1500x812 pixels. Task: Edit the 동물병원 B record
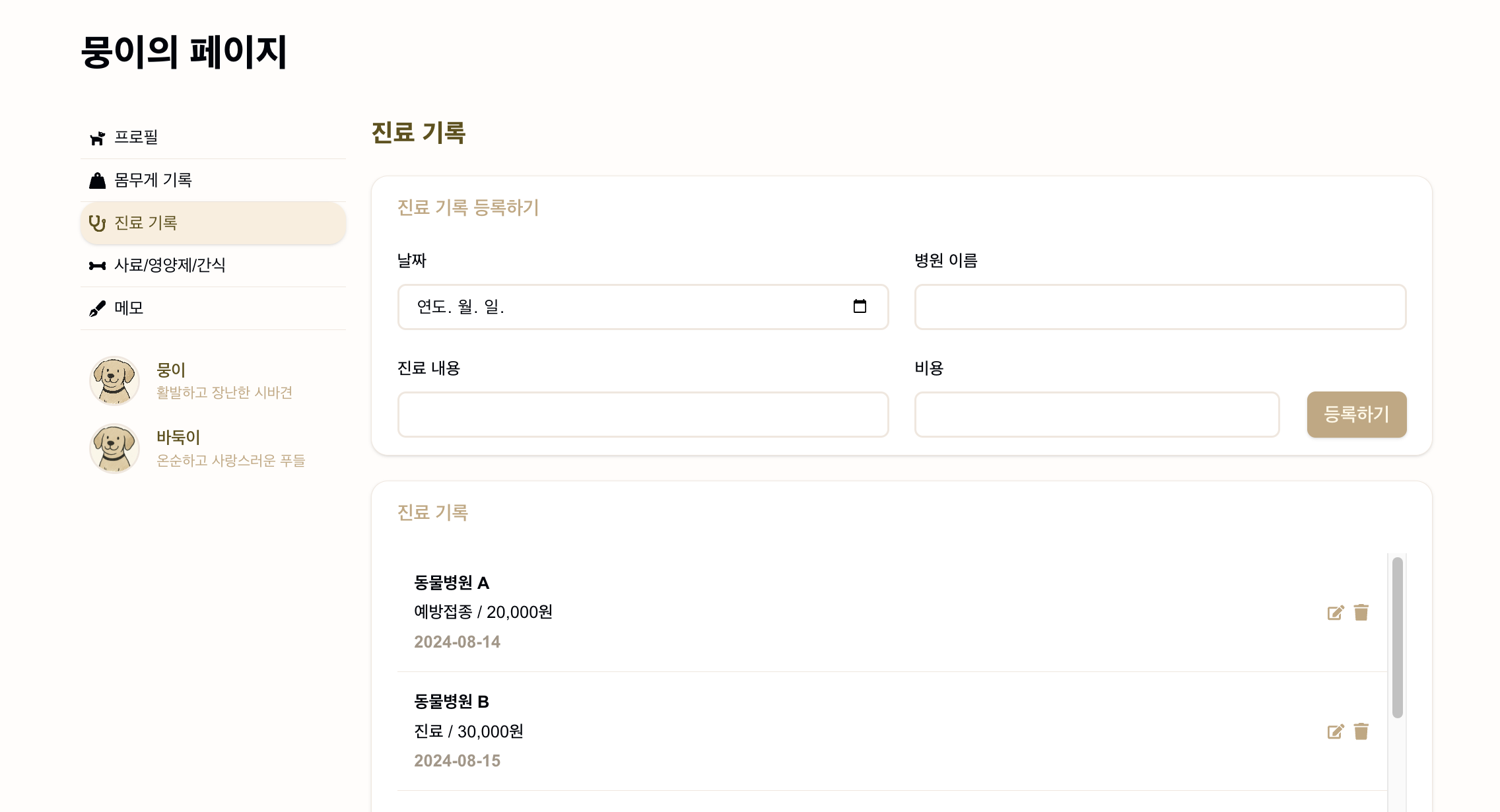point(1335,731)
